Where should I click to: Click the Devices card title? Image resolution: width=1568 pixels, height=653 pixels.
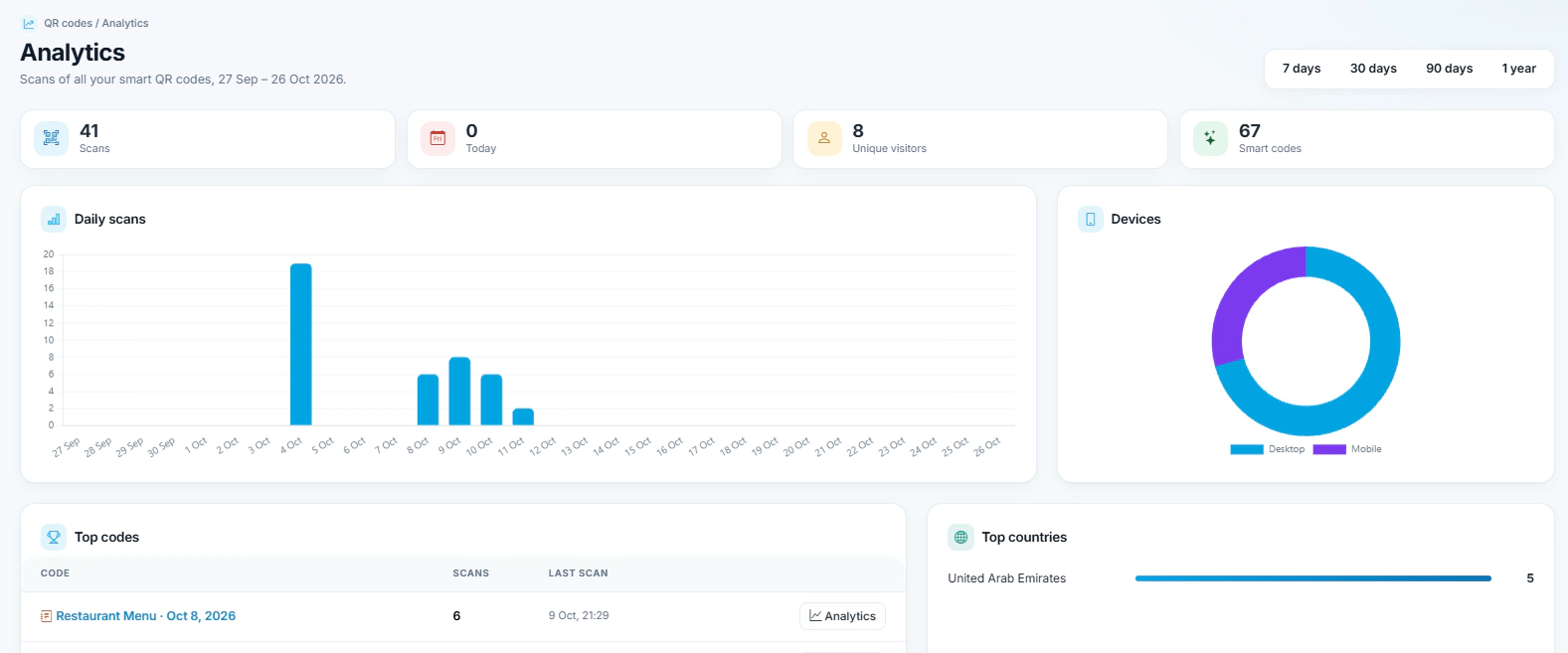pyautogui.click(x=1135, y=219)
